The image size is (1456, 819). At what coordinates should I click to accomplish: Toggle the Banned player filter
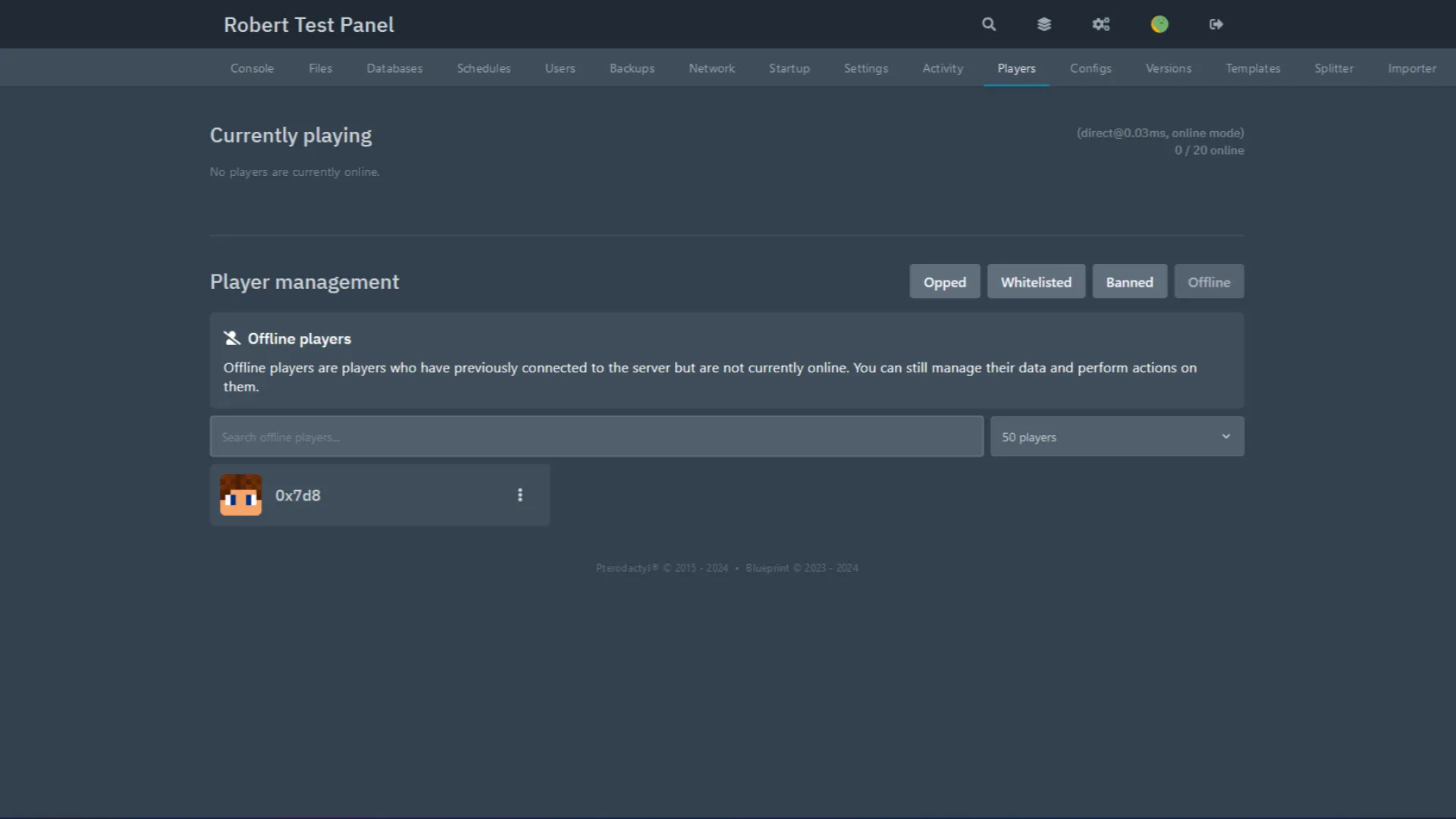pos(1129,281)
